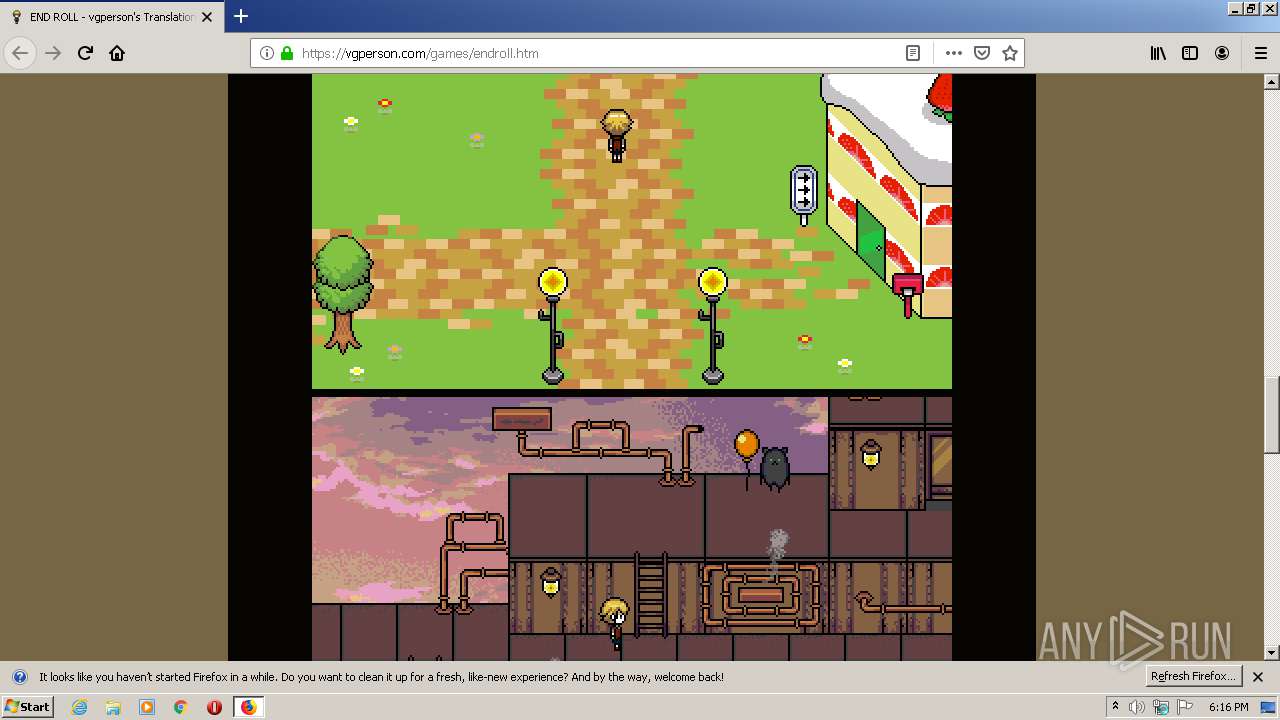Screen dimensions: 1280x720
Task: Show hidden system tray icons
Action: [x=1115, y=707]
